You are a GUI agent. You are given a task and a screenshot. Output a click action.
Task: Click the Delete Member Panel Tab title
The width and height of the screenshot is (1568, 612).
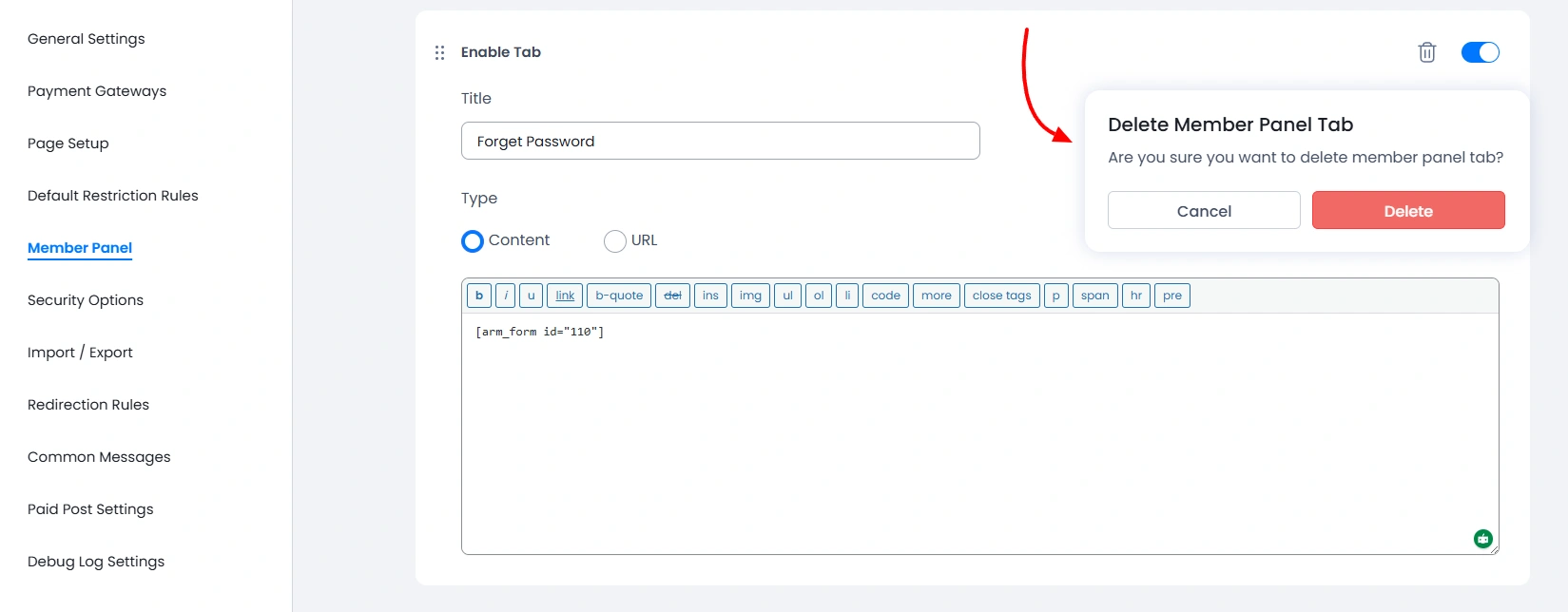[x=1230, y=124]
